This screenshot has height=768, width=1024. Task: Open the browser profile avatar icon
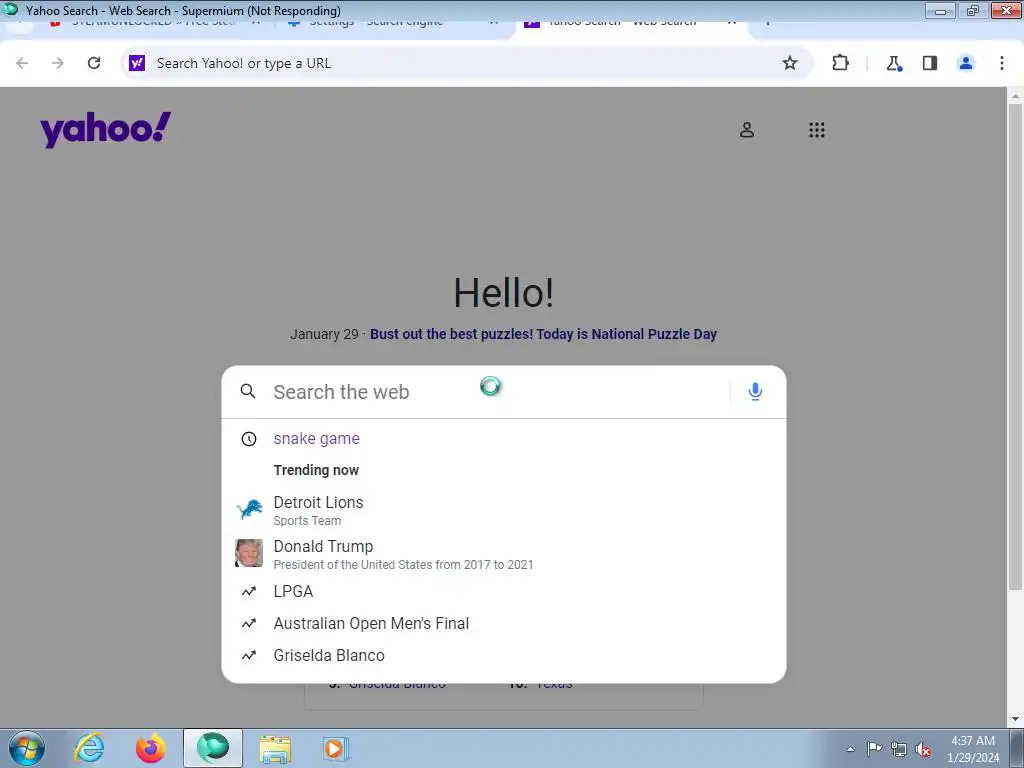[x=966, y=63]
